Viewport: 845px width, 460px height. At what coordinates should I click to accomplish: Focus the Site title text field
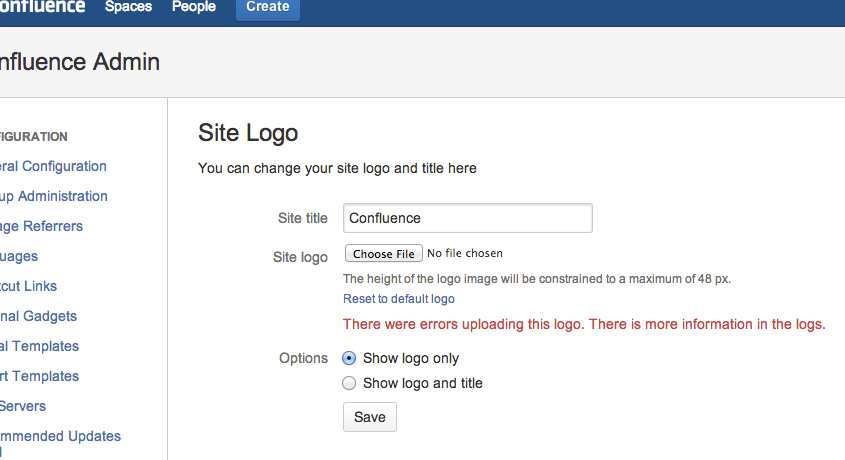[x=468, y=218]
